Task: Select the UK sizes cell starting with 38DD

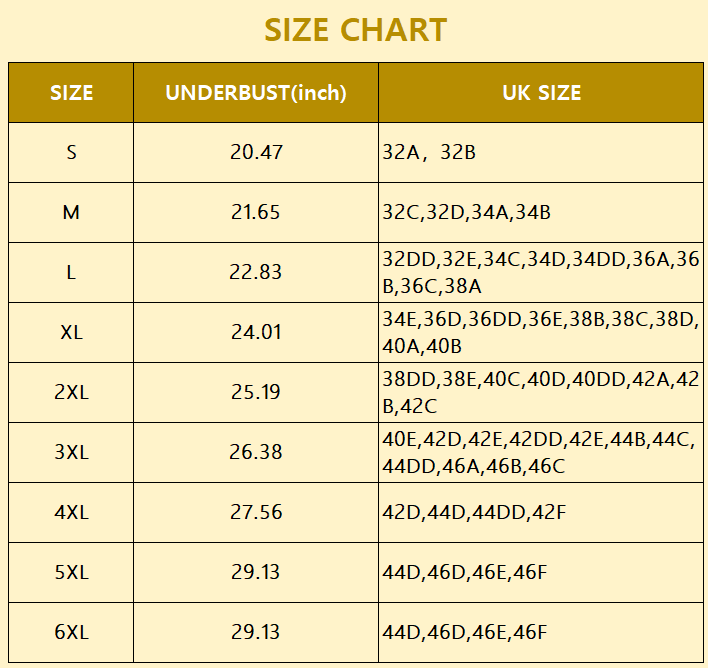Action: click(540, 392)
